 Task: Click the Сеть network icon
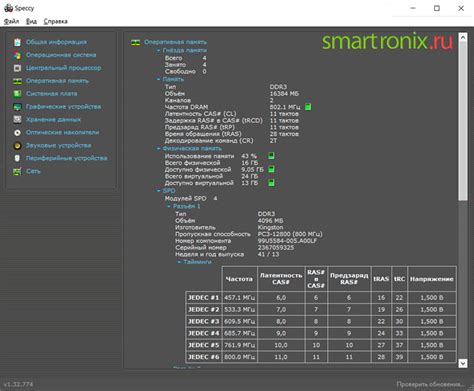tap(17, 171)
